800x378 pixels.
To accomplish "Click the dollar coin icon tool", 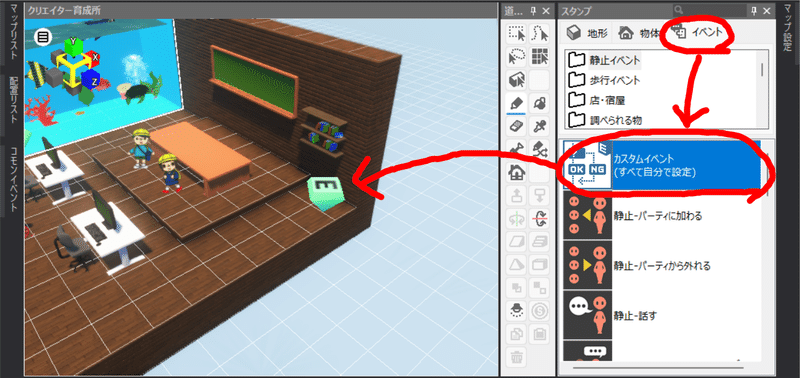I will 539,311.
